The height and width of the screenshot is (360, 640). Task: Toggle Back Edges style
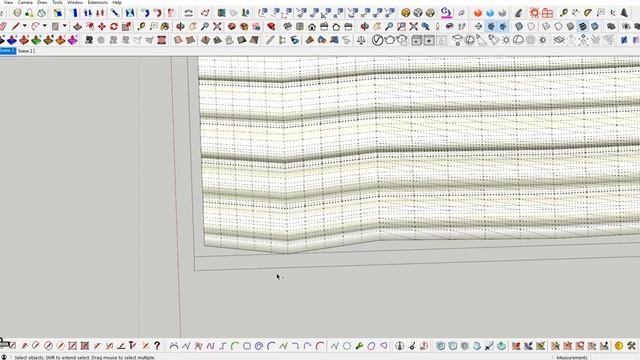pyautogui.click(x=531, y=27)
